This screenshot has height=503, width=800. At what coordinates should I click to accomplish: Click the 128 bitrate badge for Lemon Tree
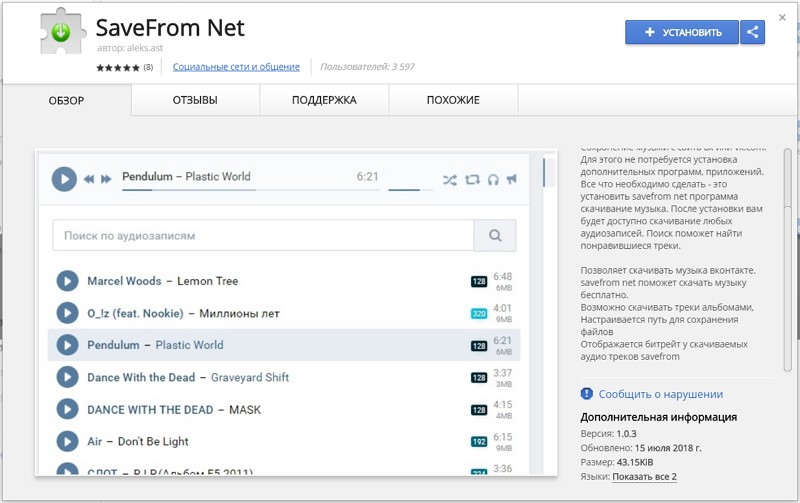click(479, 282)
